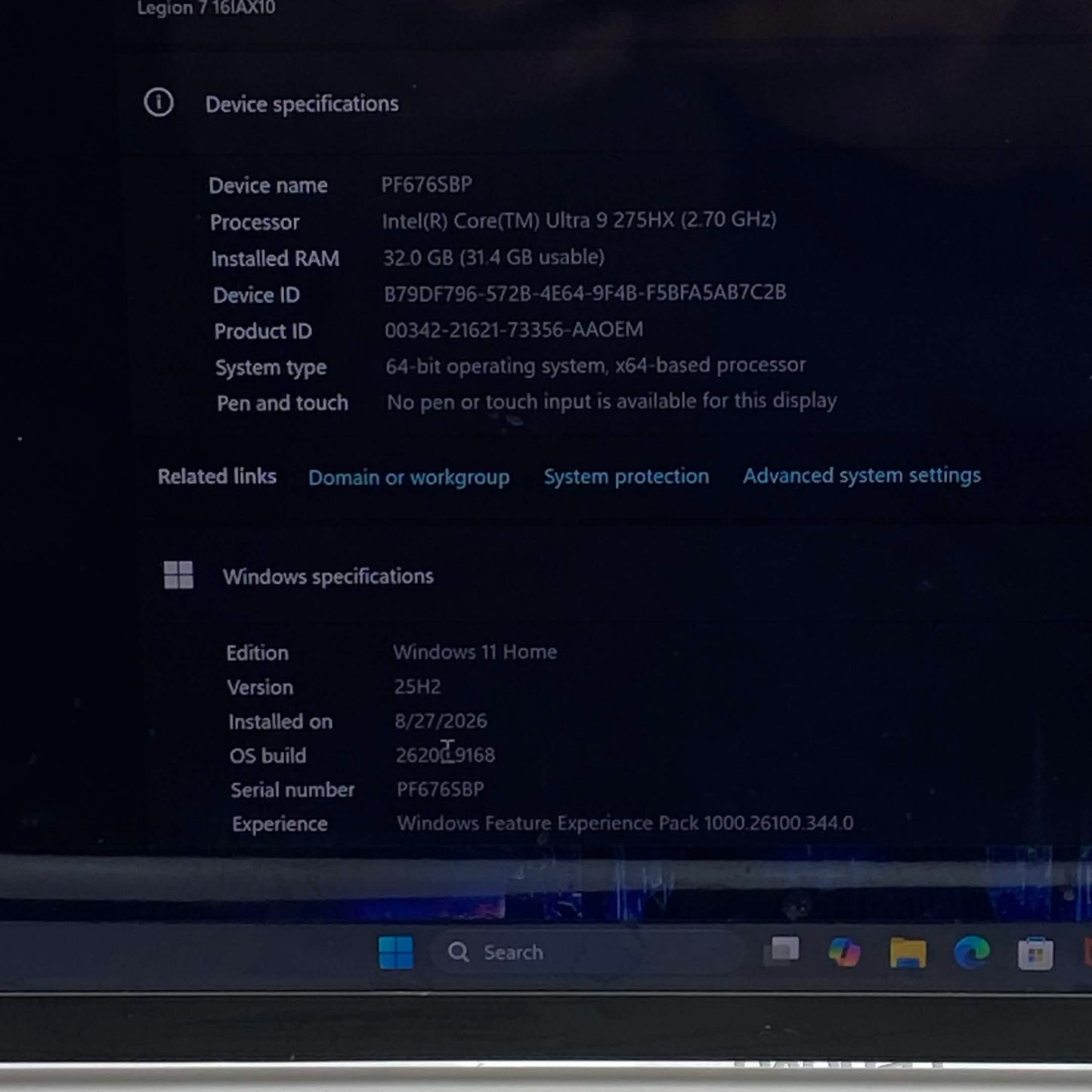This screenshot has width=1092, height=1092.
Task: Select the Version value 25H2
Action: 417,686
